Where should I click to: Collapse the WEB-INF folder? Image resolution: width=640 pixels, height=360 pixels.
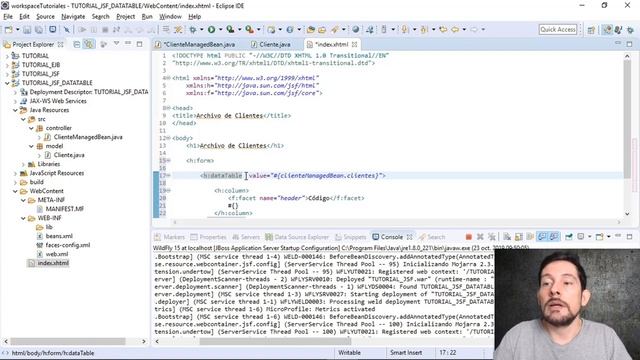click(23, 218)
